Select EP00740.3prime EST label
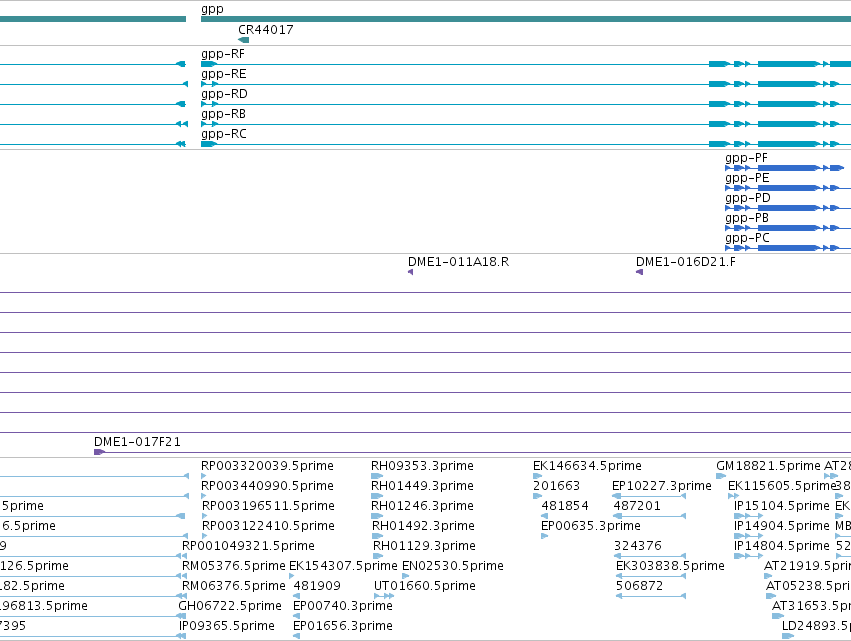The height and width of the screenshot is (641, 851). 343,606
